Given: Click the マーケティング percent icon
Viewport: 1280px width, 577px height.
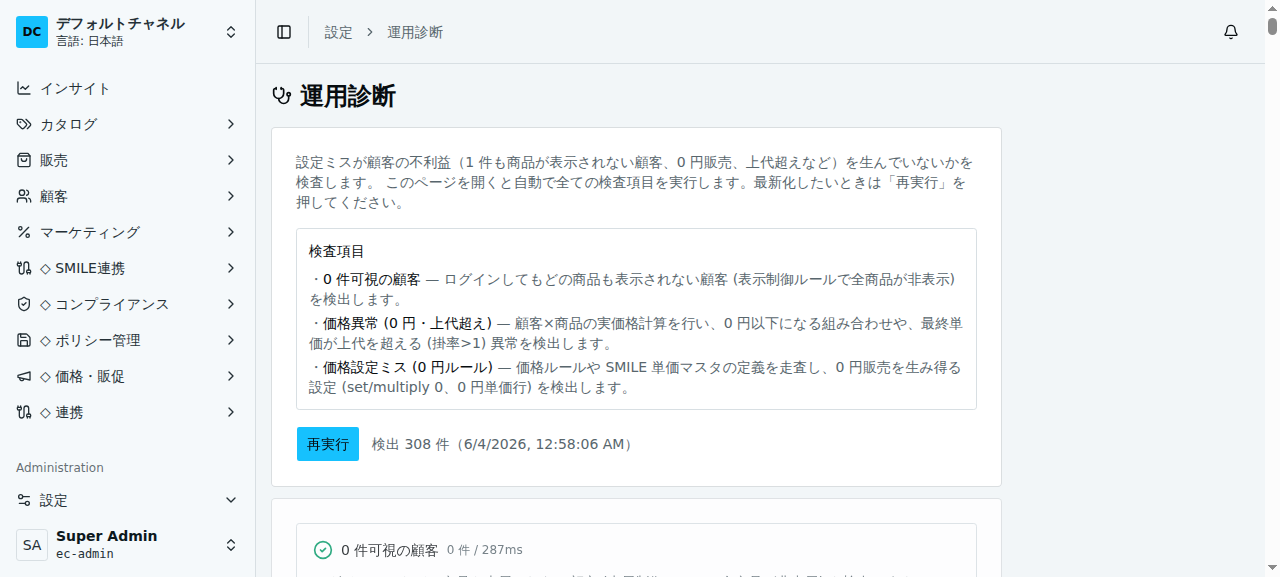Looking at the screenshot, I should click(x=24, y=232).
